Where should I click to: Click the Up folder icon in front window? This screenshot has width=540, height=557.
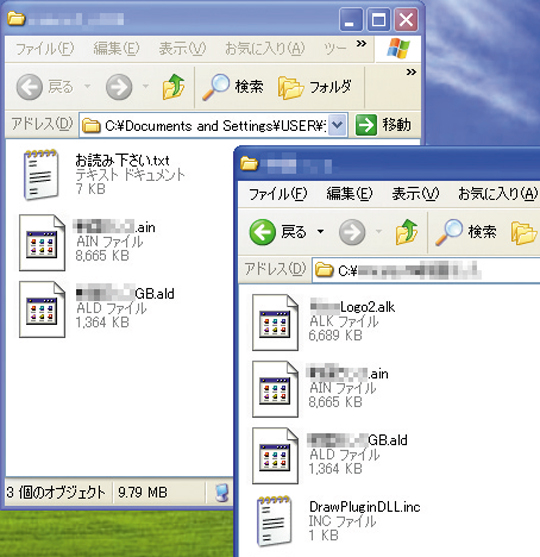[x=406, y=232]
